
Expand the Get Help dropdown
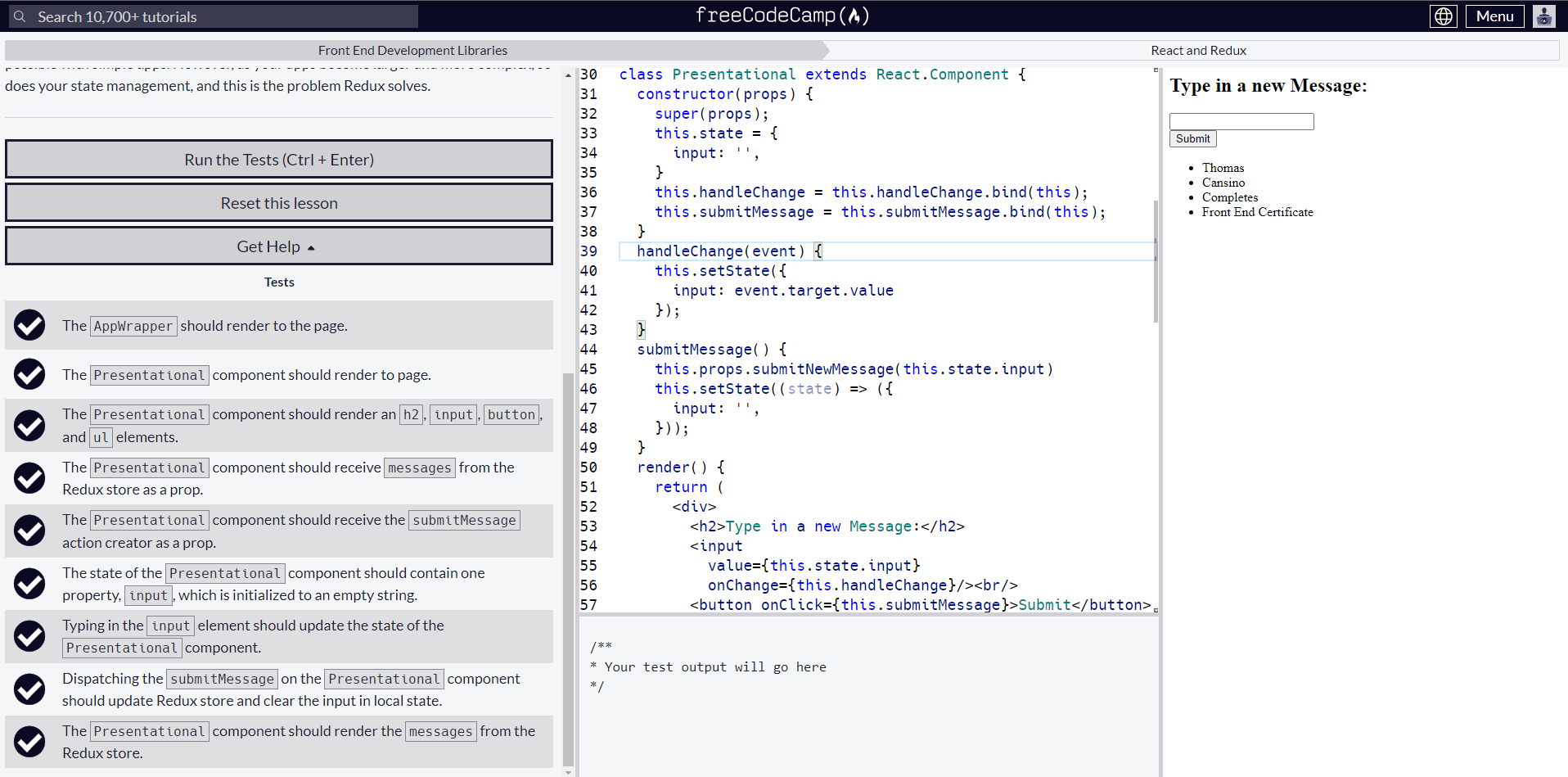pyautogui.click(x=278, y=246)
